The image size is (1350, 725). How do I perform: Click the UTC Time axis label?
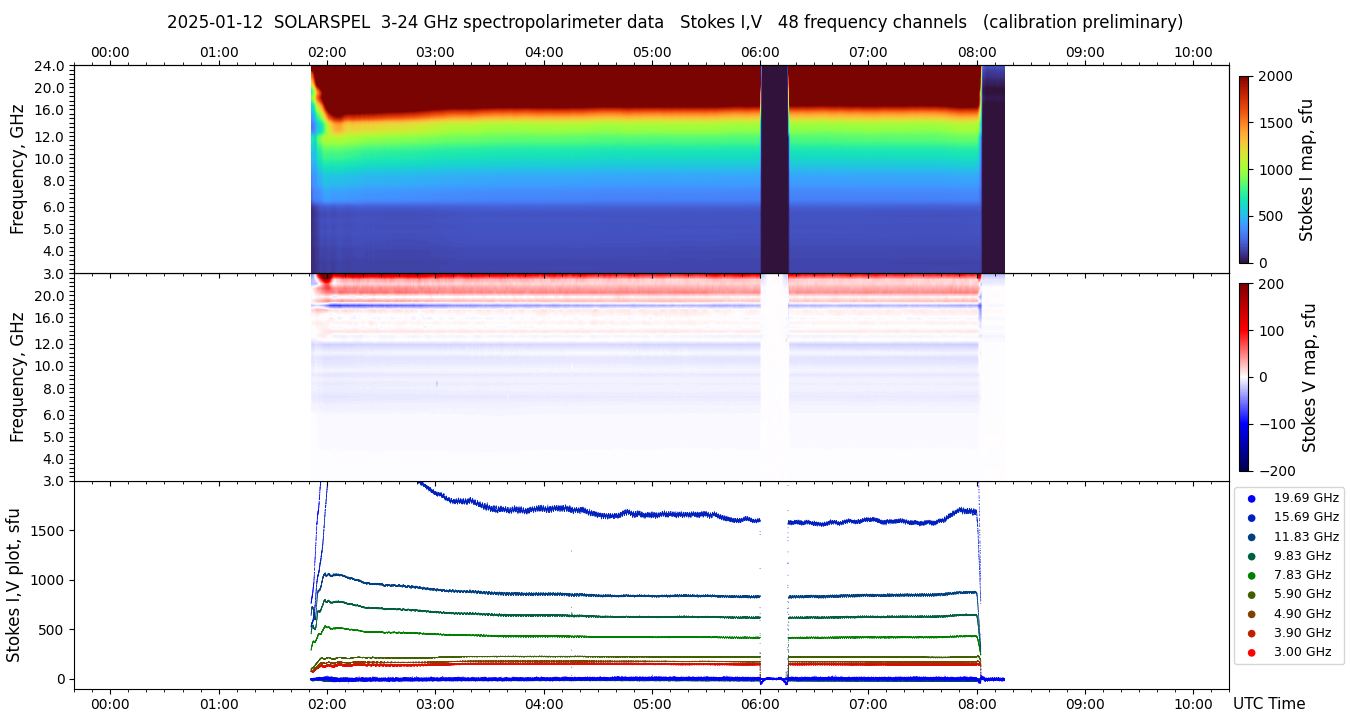[1269, 704]
